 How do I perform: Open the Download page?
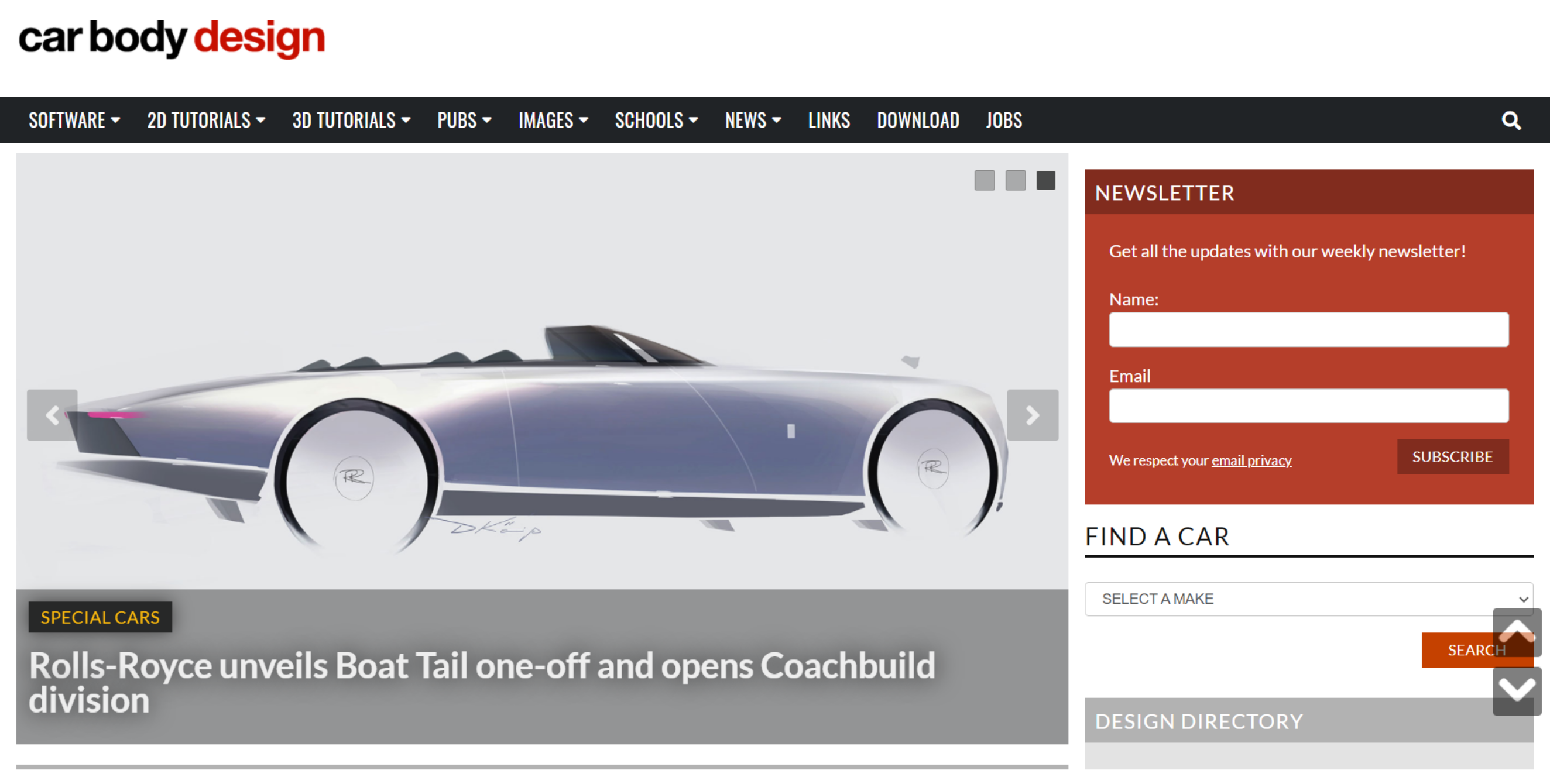coord(918,121)
